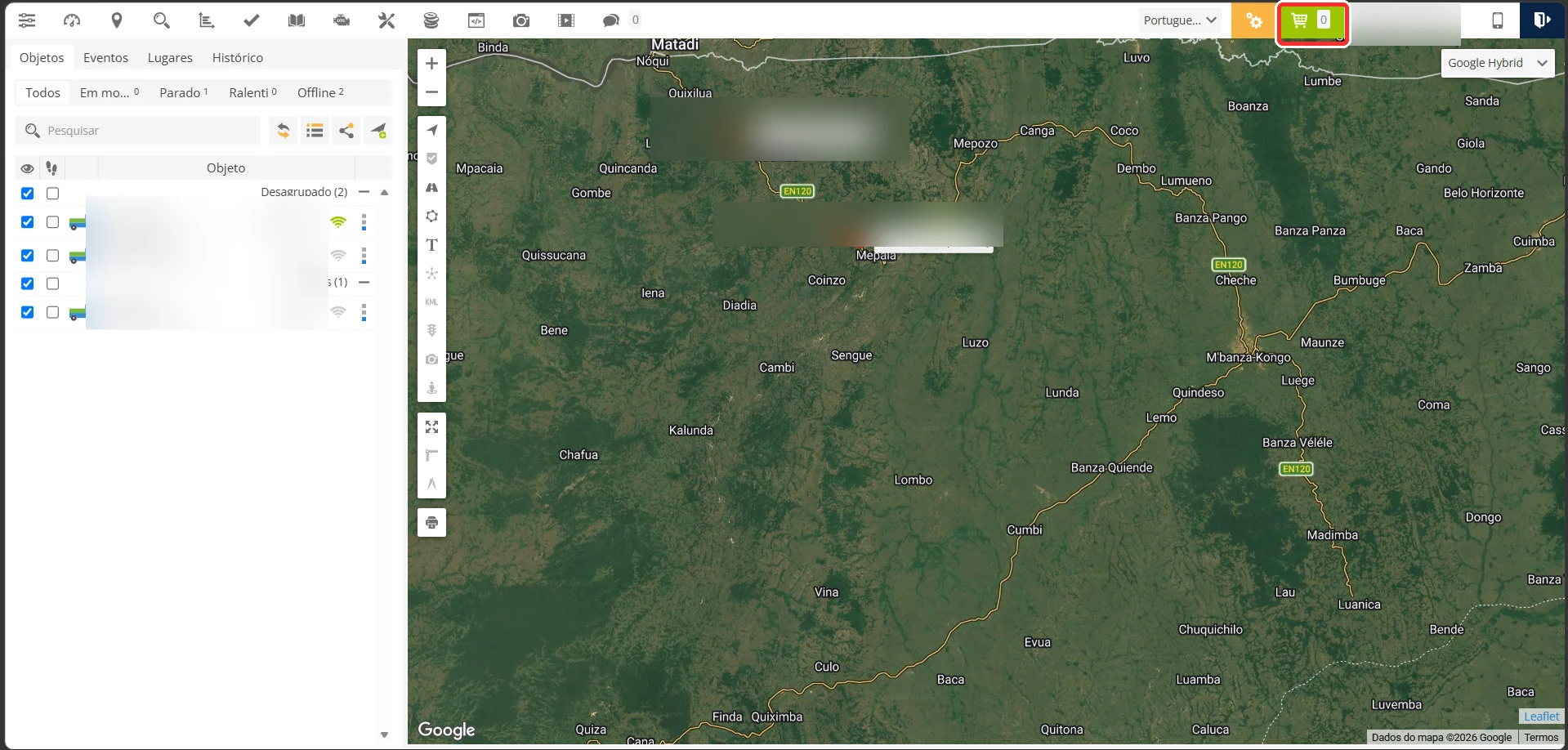Uncheck visibility checkbox of last object
Image resolution: width=1568 pixels, height=750 pixels.
tap(28, 312)
